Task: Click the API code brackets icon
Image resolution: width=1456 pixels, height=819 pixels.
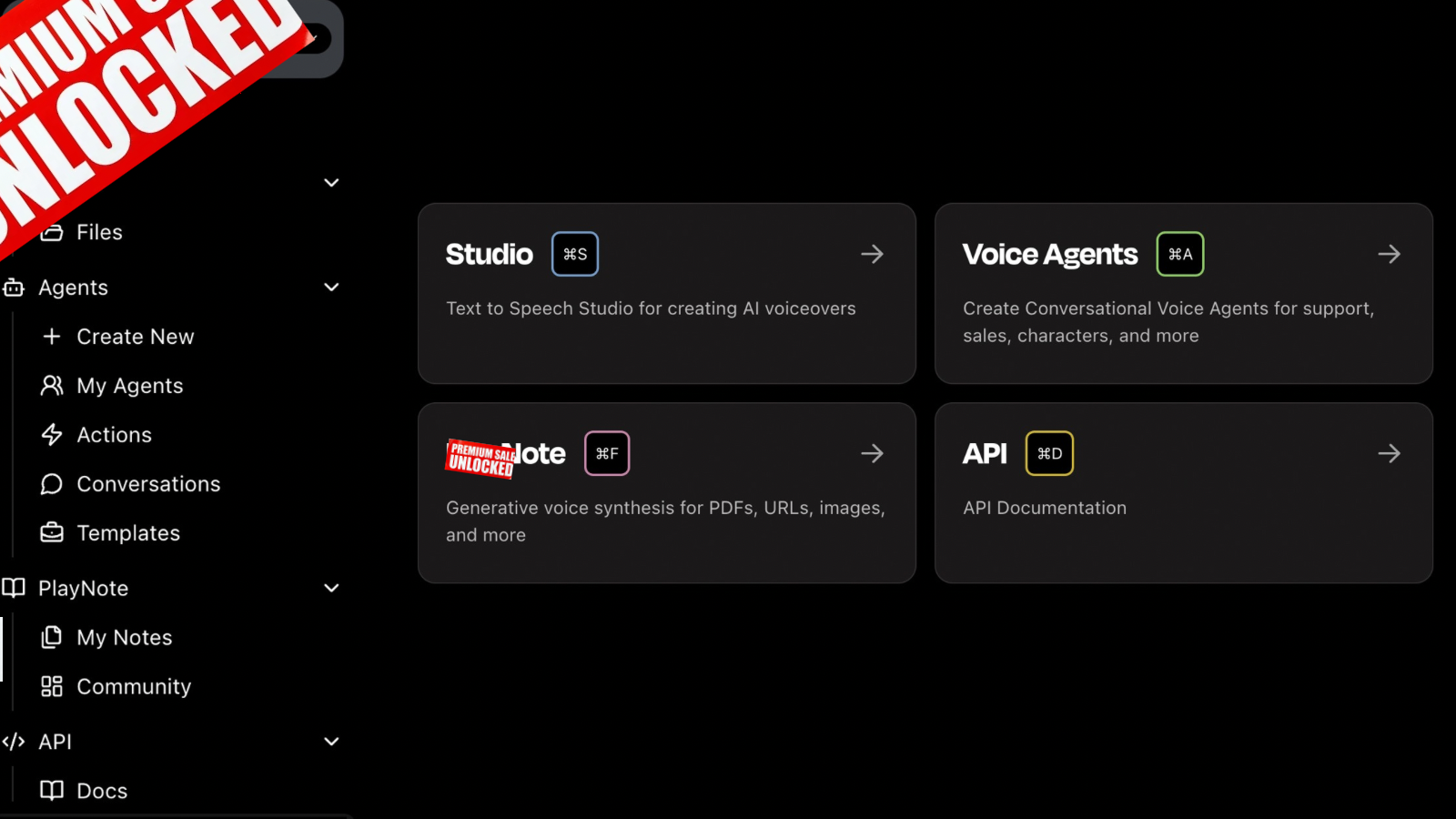Action: point(14,742)
